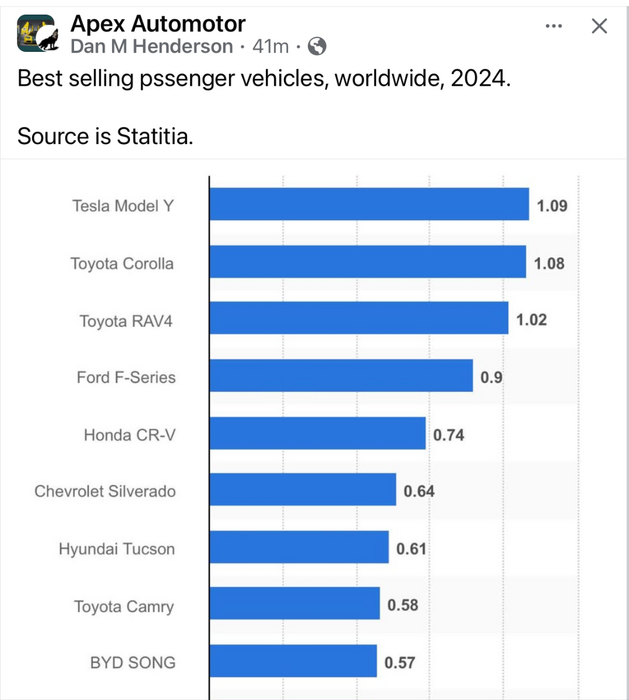Select the Toyota Camry bar
Screen dimensions: 629x700
point(295,605)
